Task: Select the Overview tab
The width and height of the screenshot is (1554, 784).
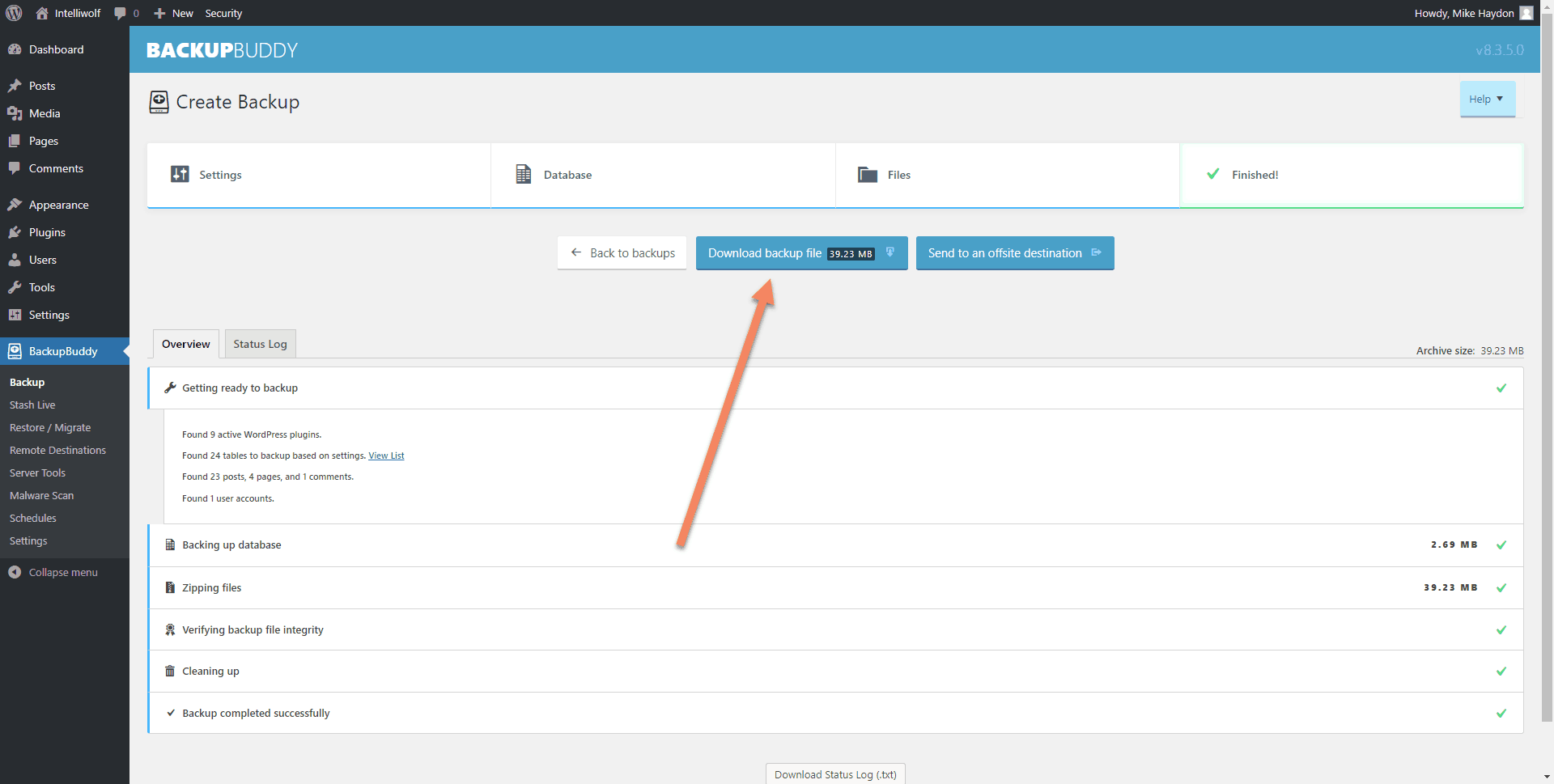Action: [x=185, y=343]
